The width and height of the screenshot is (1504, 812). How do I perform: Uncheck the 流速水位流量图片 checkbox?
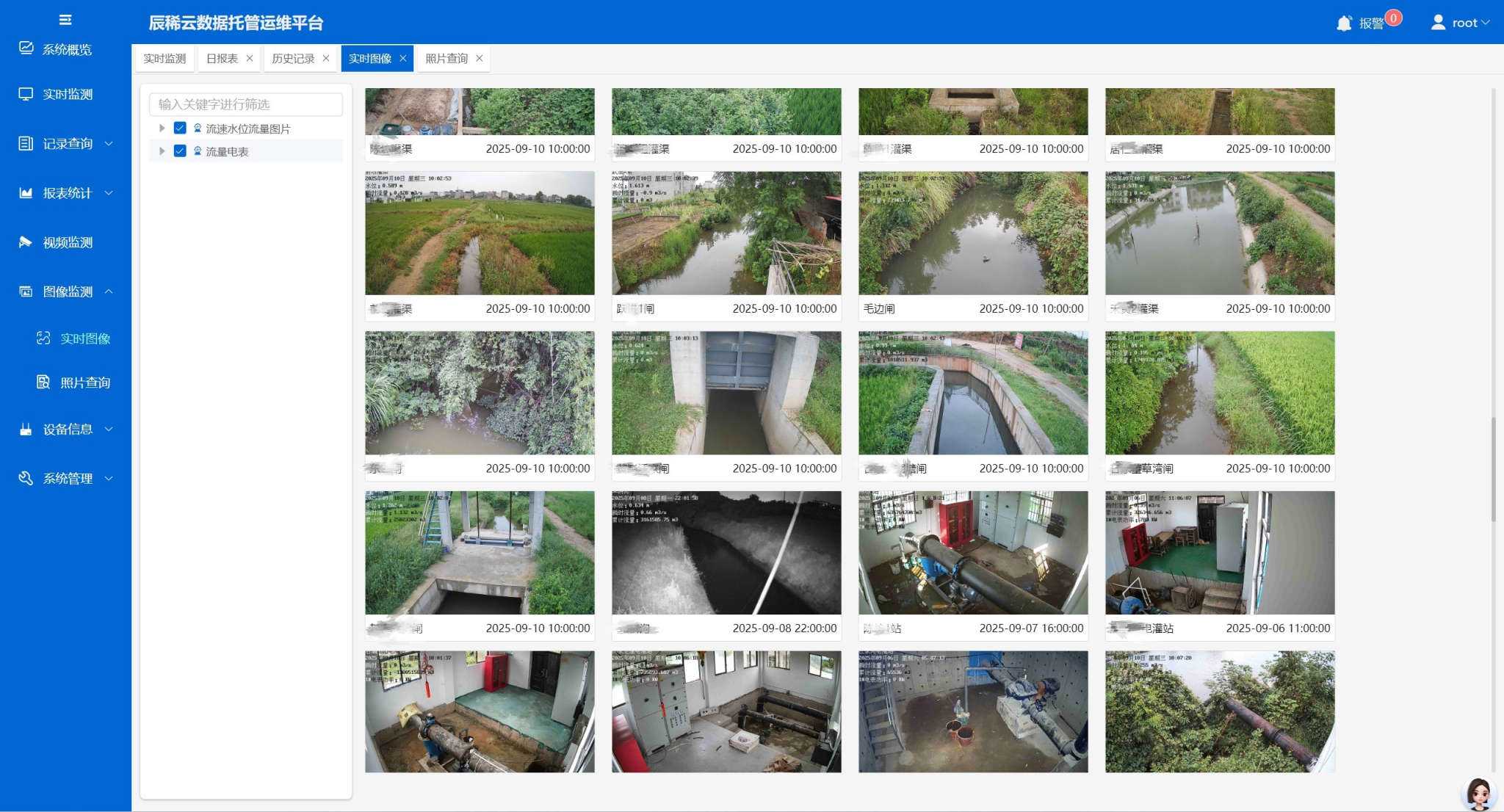coord(180,128)
